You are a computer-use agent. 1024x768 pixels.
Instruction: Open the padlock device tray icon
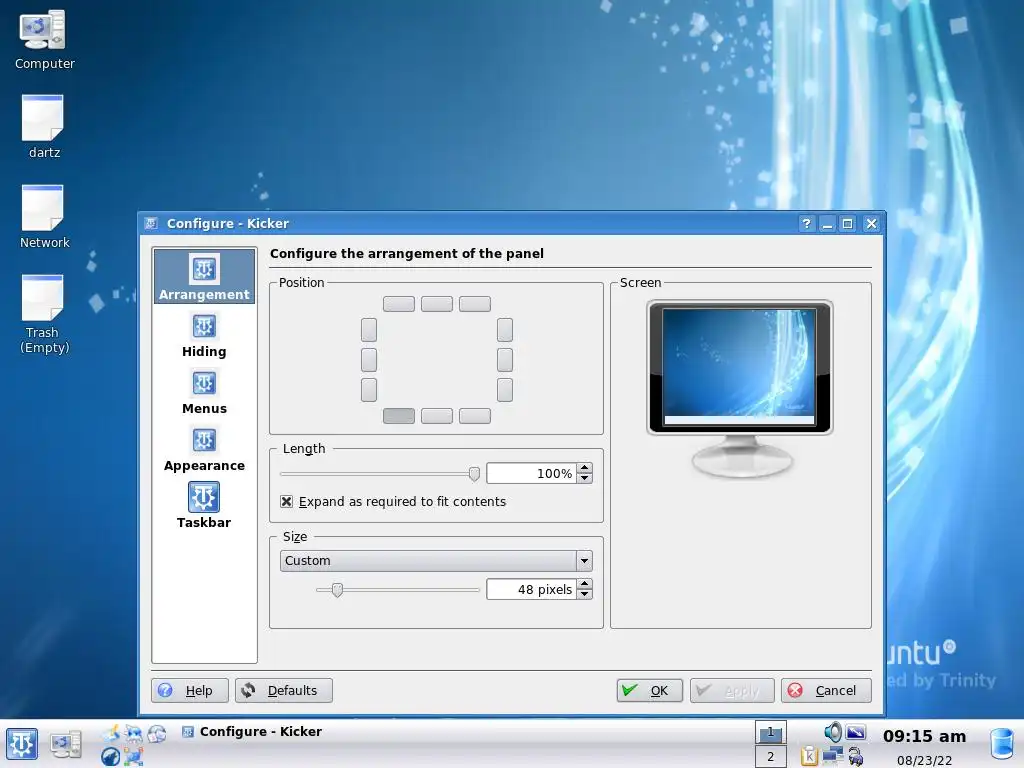(x=856, y=756)
